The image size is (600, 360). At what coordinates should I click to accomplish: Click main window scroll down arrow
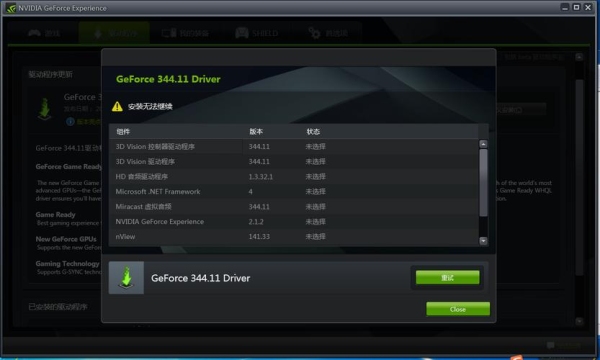pos(579,321)
